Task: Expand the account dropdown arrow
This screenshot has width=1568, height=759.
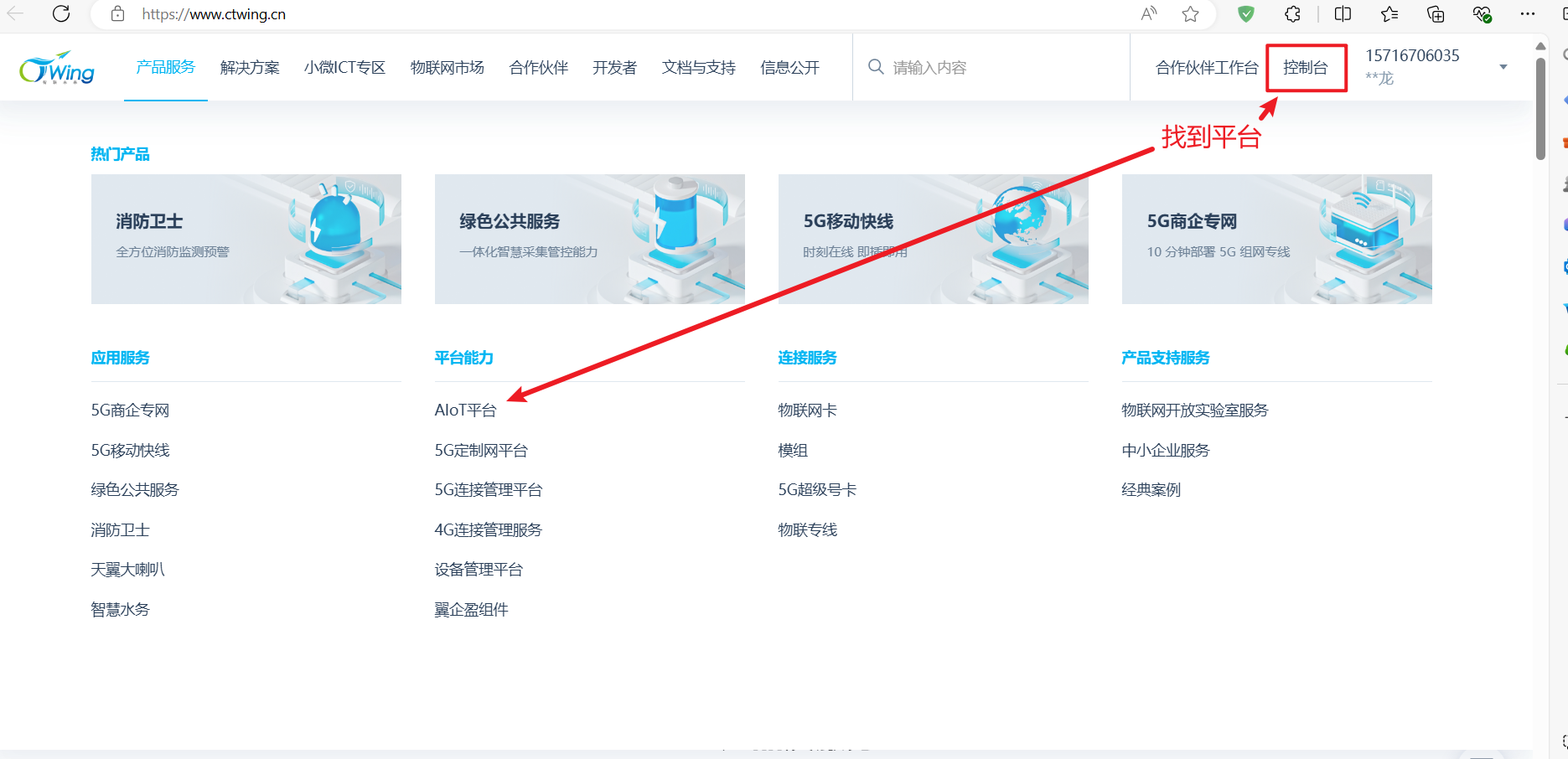Action: (x=1503, y=67)
